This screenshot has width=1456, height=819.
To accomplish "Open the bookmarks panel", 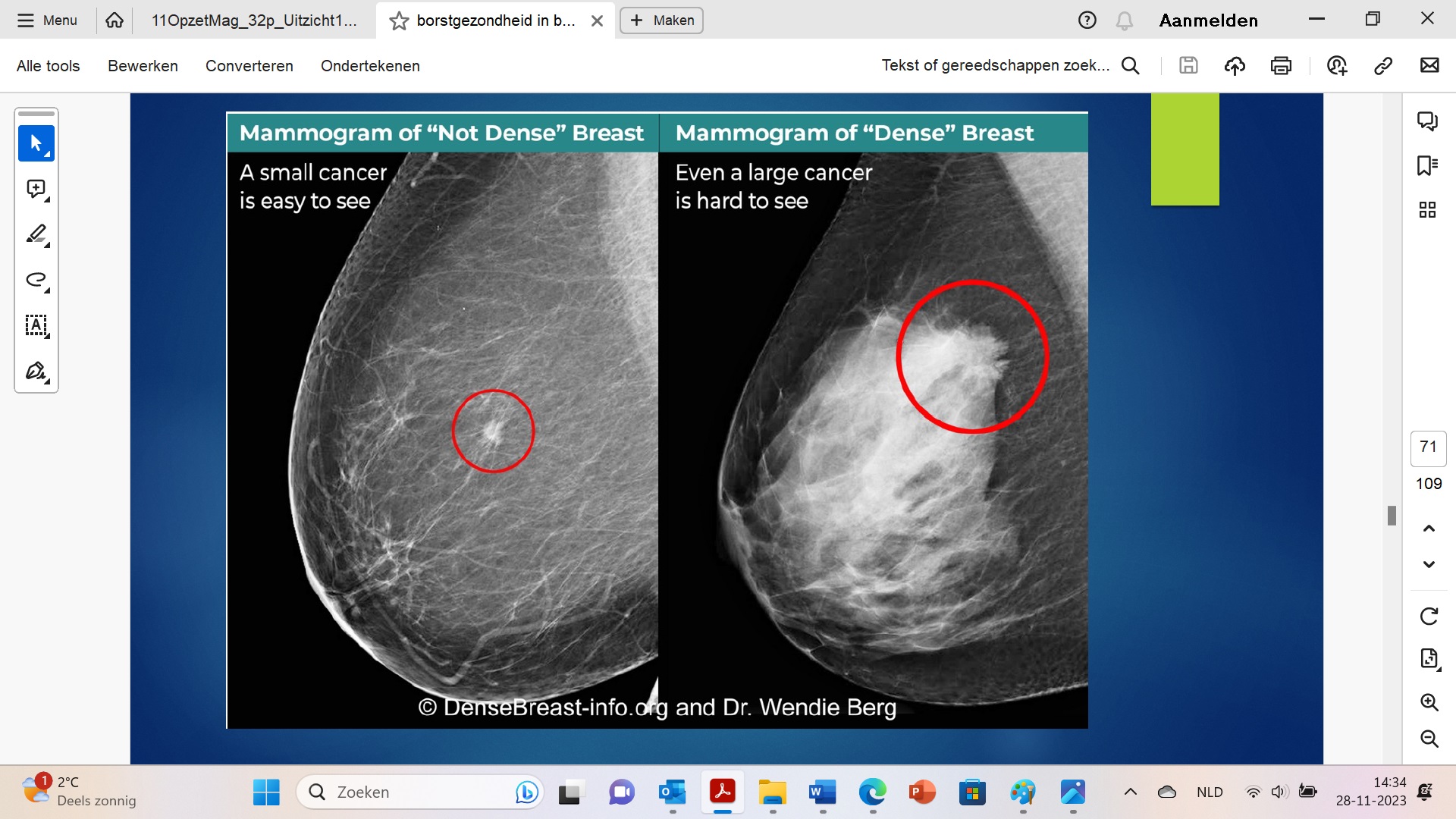I will [1427, 165].
